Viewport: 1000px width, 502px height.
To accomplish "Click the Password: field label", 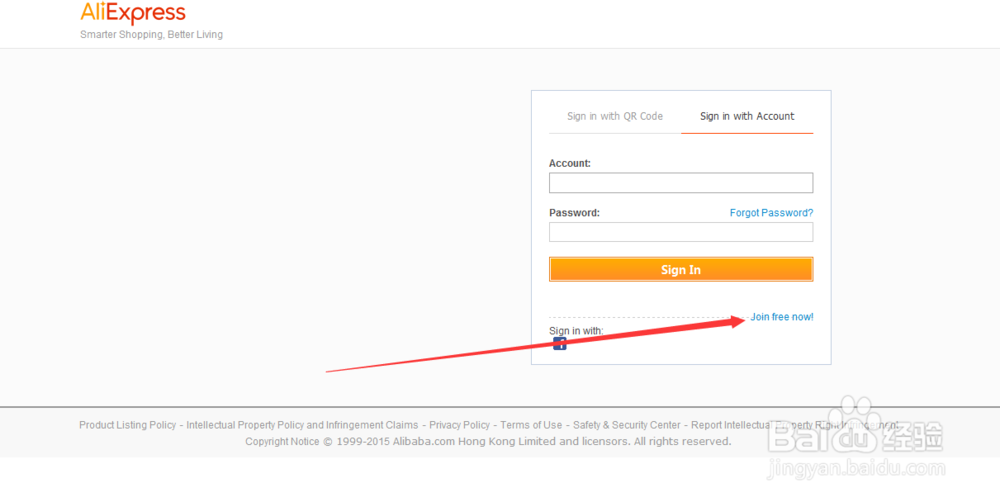I will [574, 213].
